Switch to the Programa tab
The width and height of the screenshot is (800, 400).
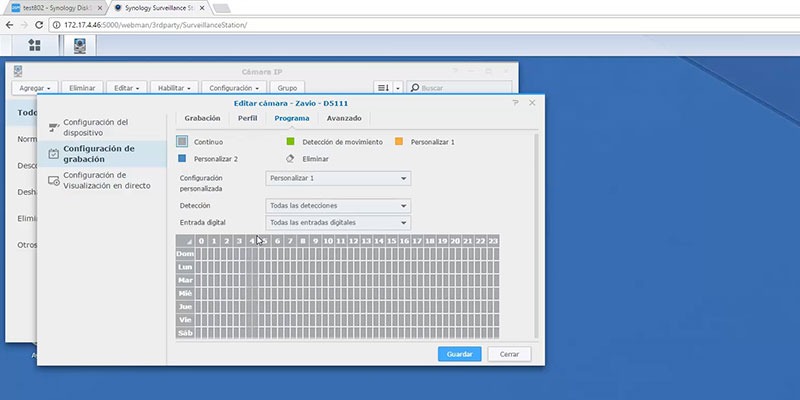point(292,118)
